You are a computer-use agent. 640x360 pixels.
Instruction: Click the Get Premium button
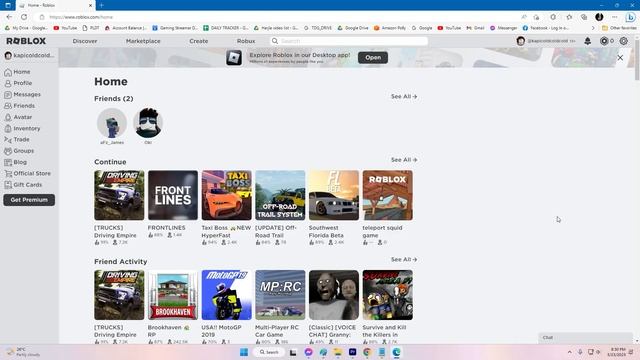click(x=29, y=200)
